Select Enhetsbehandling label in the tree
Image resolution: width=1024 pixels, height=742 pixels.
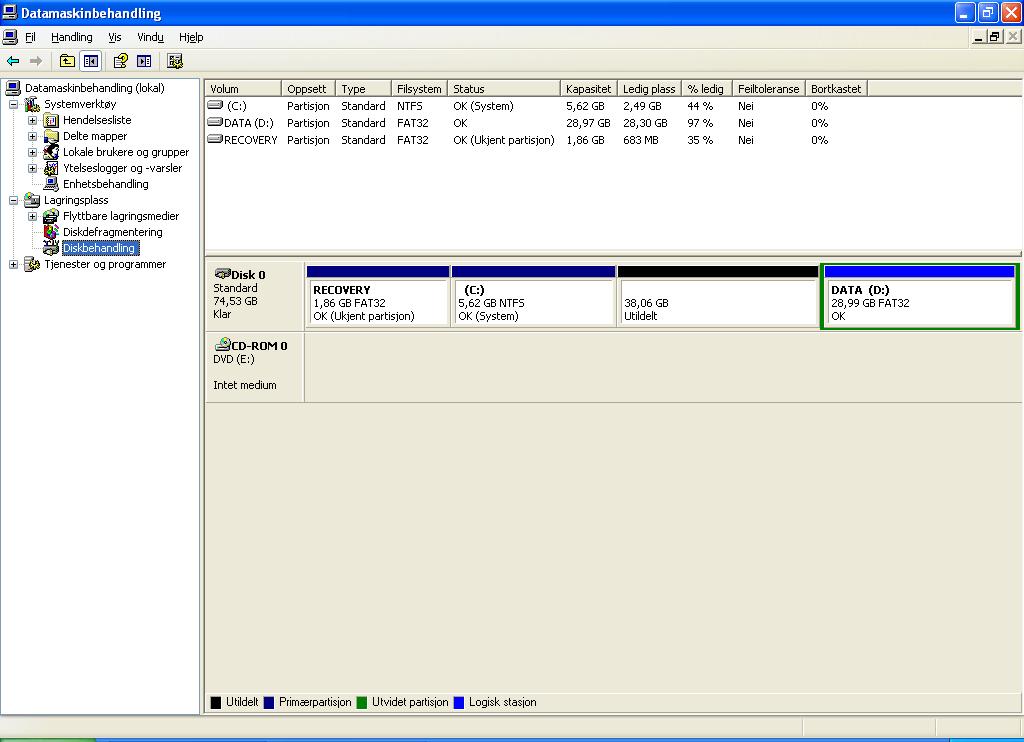(105, 184)
